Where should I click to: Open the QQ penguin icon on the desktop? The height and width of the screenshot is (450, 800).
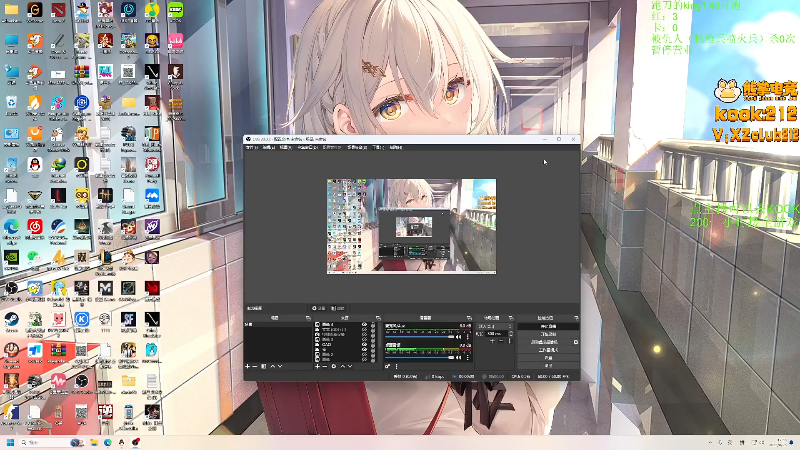35,165
